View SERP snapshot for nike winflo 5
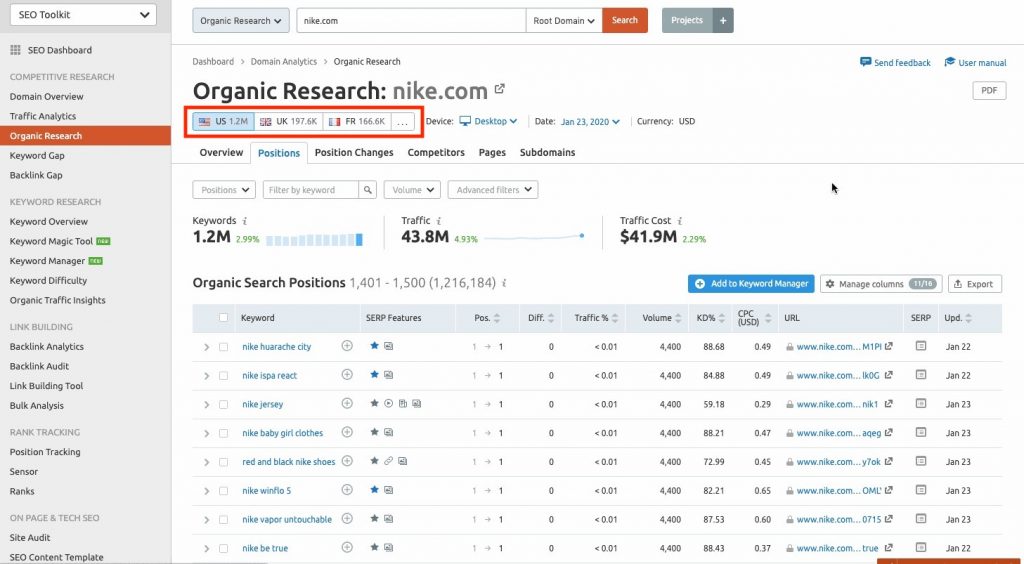The height and width of the screenshot is (564, 1024). point(921,490)
